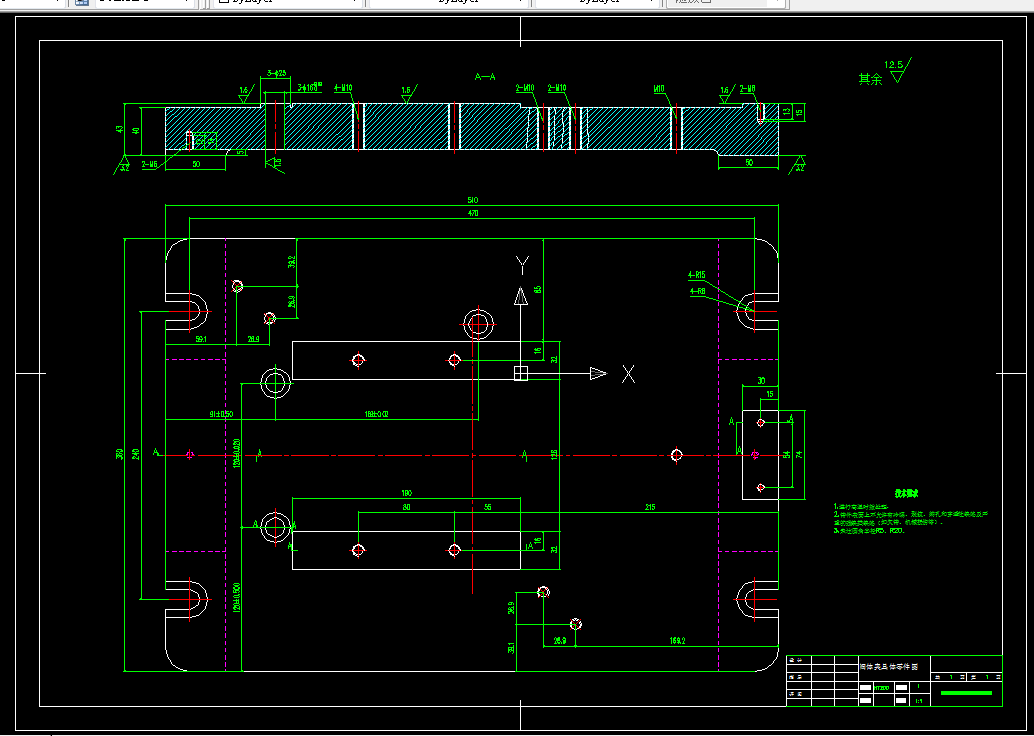Select the 4-R15 leader label

tap(697, 275)
